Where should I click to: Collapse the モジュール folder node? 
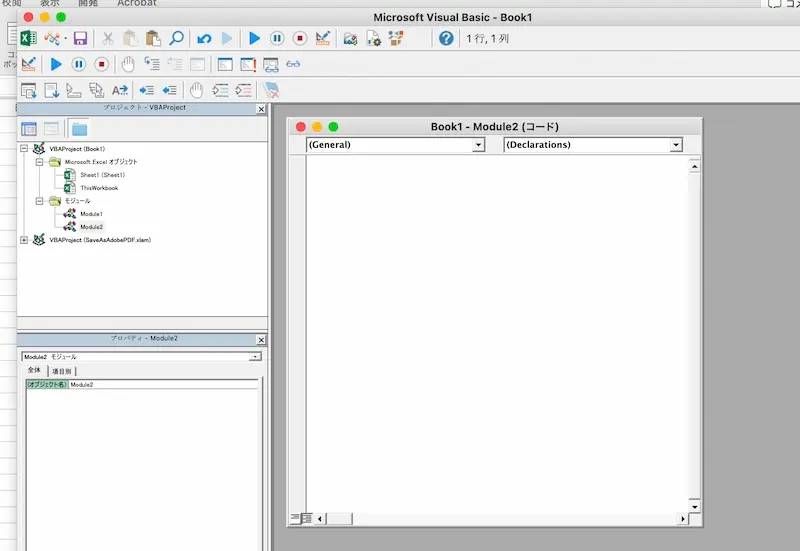[x=39, y=201]
